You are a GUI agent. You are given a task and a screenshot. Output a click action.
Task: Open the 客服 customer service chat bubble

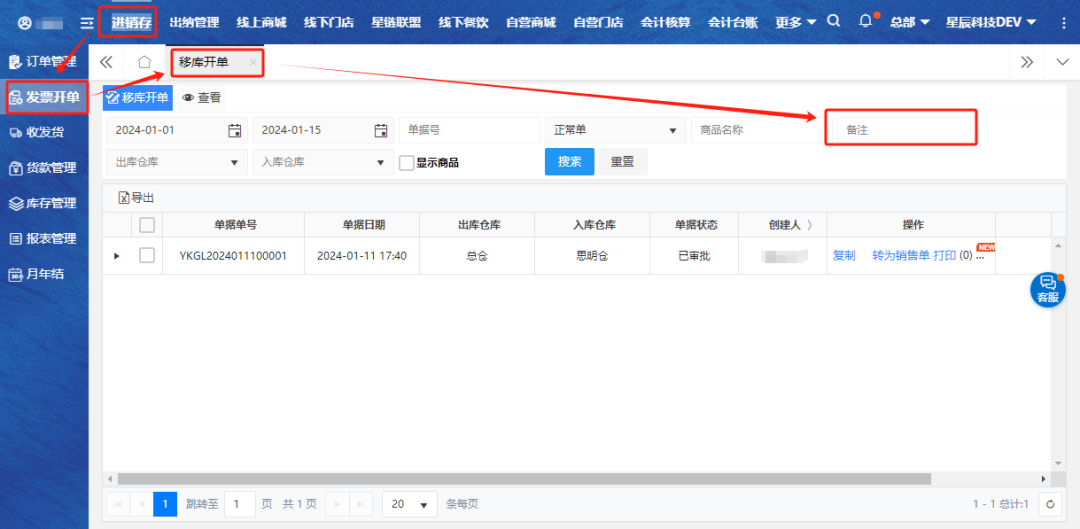(x=1047, y=289)
